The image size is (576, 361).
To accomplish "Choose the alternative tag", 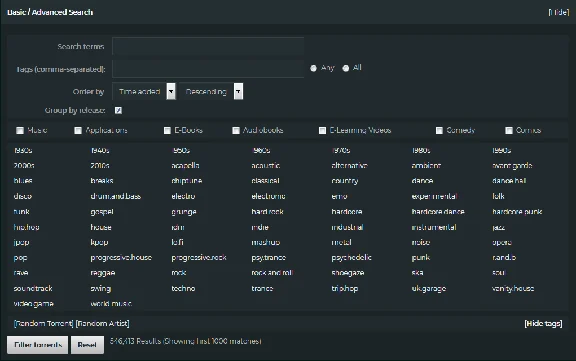I will [x=349, y=166].
